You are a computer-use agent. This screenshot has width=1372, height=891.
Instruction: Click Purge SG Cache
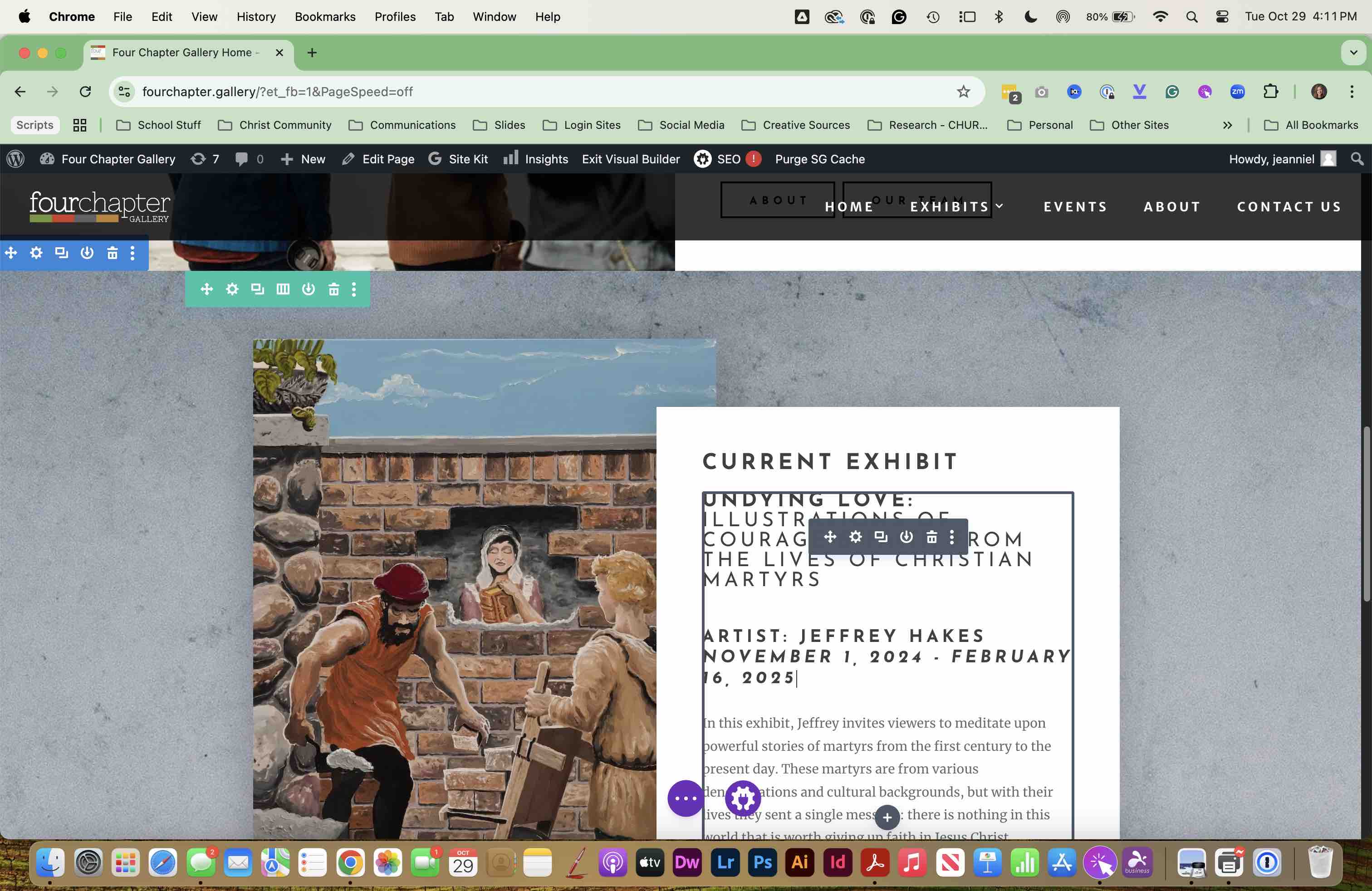tap(820, 159)
